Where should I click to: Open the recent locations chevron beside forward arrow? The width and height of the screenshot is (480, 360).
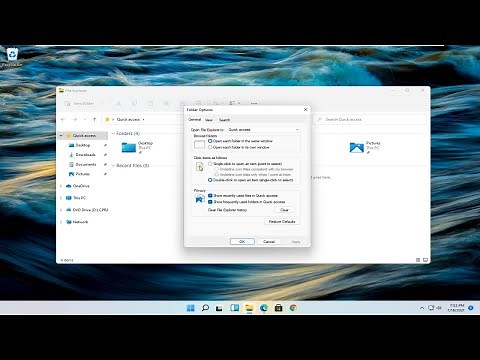85,119
